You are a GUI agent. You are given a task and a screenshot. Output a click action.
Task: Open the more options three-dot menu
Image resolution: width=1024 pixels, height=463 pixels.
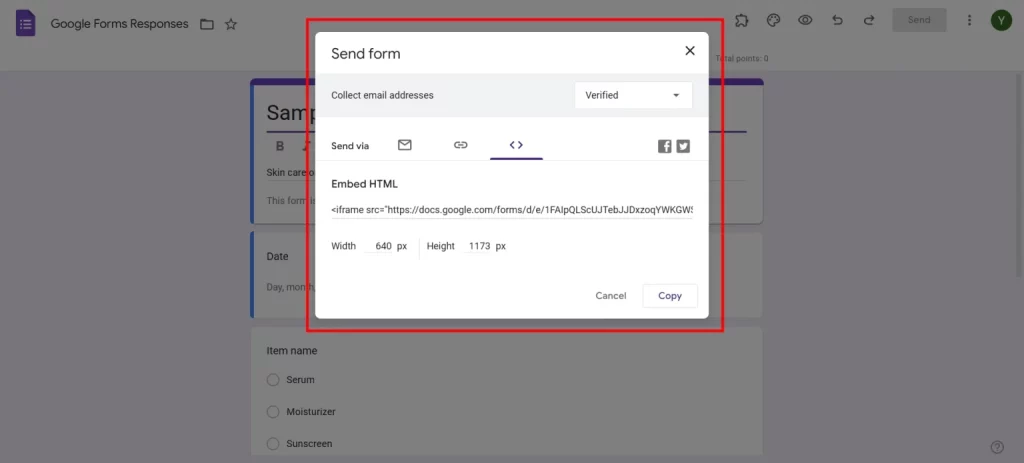(969, 20)
